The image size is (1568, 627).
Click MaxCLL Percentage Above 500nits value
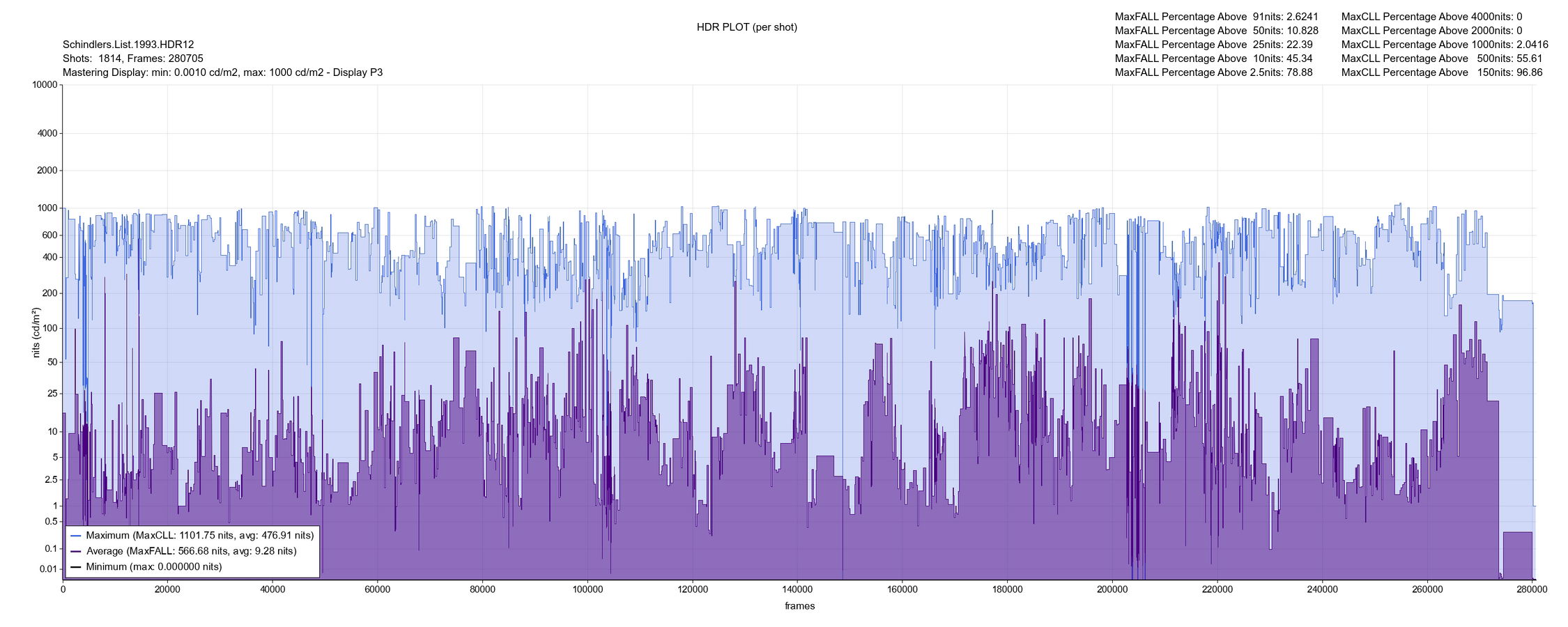pos(1529,59)
